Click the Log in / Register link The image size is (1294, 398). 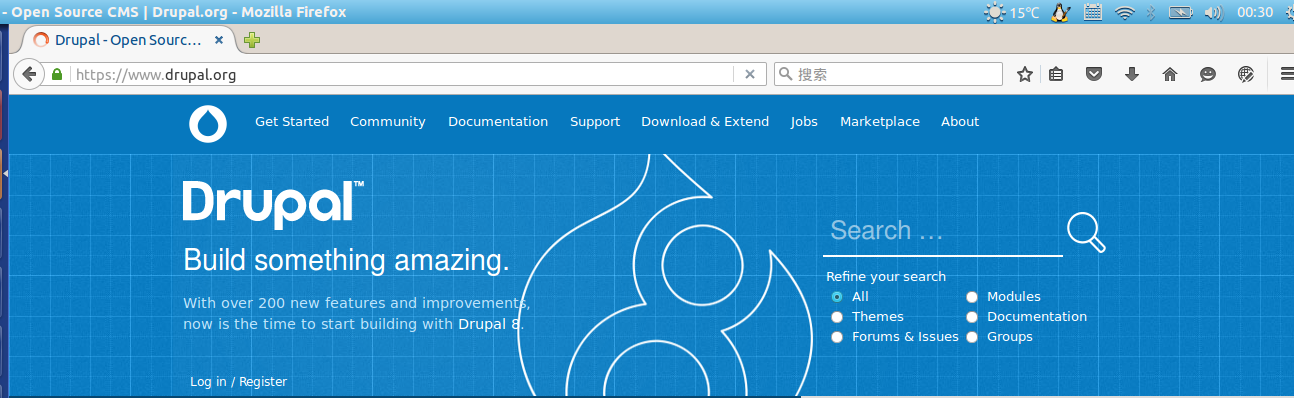pyautogui.click(x=238, y=382)
